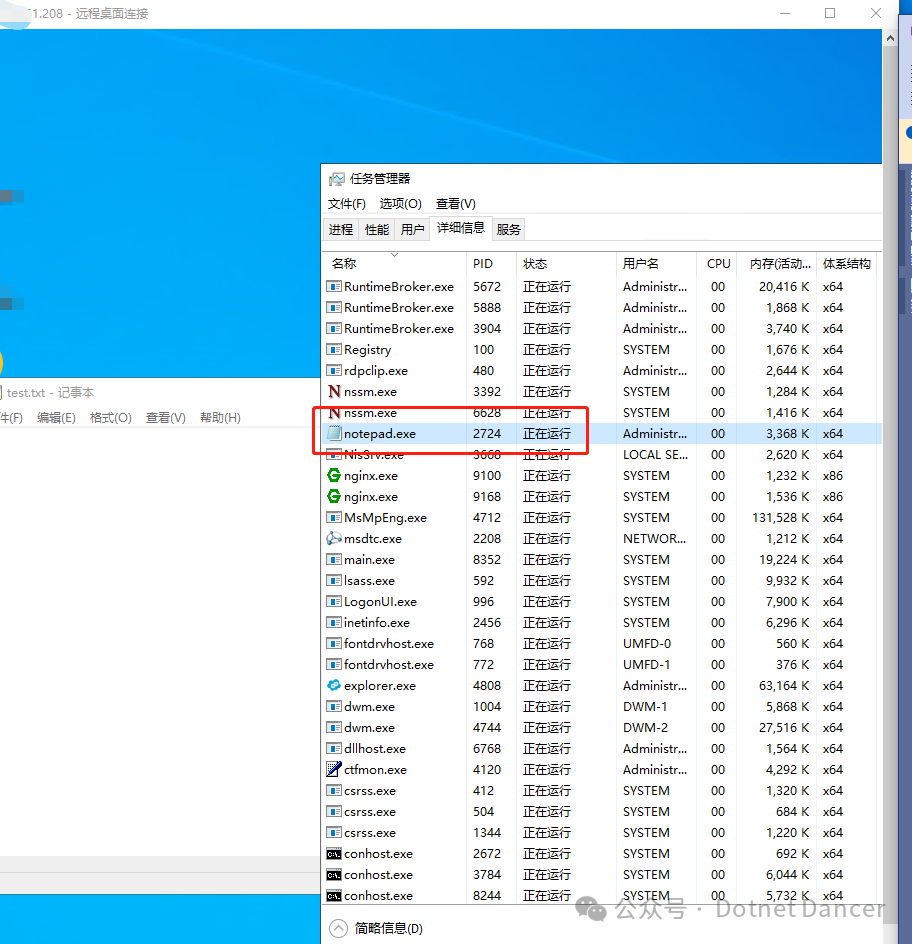Click the sort arrow on the 名称 column
The image size is (912, 944).
393,253
